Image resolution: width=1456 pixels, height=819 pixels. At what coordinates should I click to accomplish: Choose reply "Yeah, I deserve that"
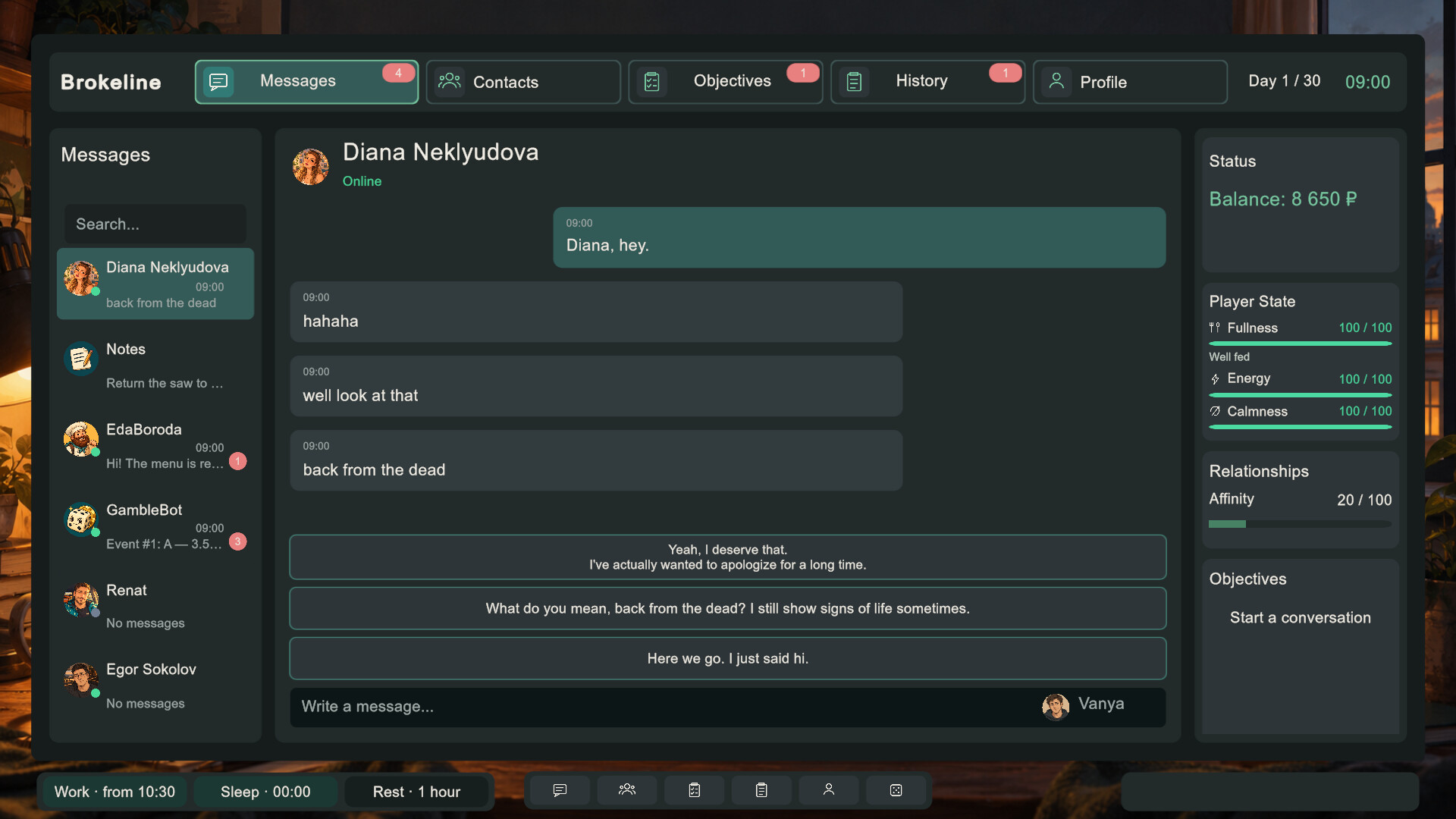point(728,557)
